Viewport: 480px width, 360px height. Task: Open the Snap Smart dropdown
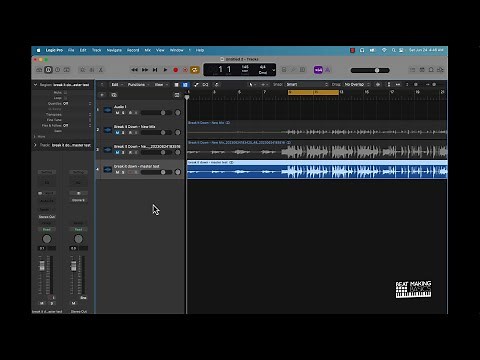[x=307, y=85]
